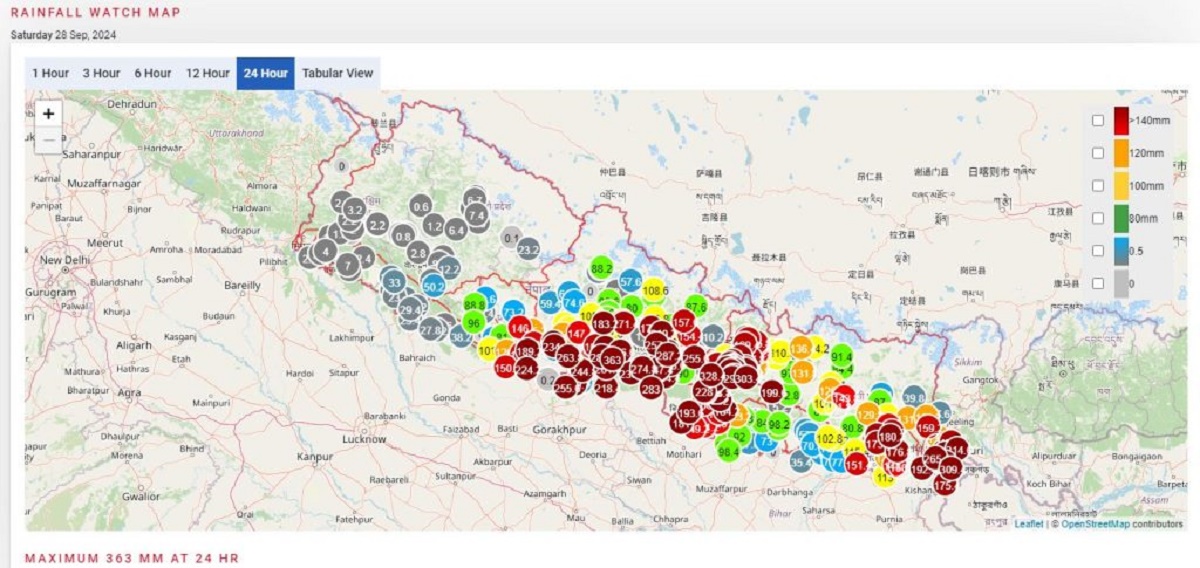Click the orange 120mm legend color swatch
1200x568 pixels.
[x=1121, y=153]
